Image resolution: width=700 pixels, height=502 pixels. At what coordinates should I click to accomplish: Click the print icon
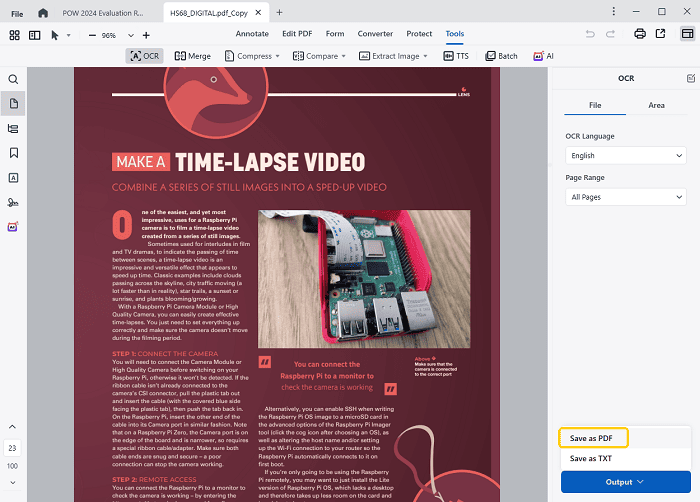point(639,34)
